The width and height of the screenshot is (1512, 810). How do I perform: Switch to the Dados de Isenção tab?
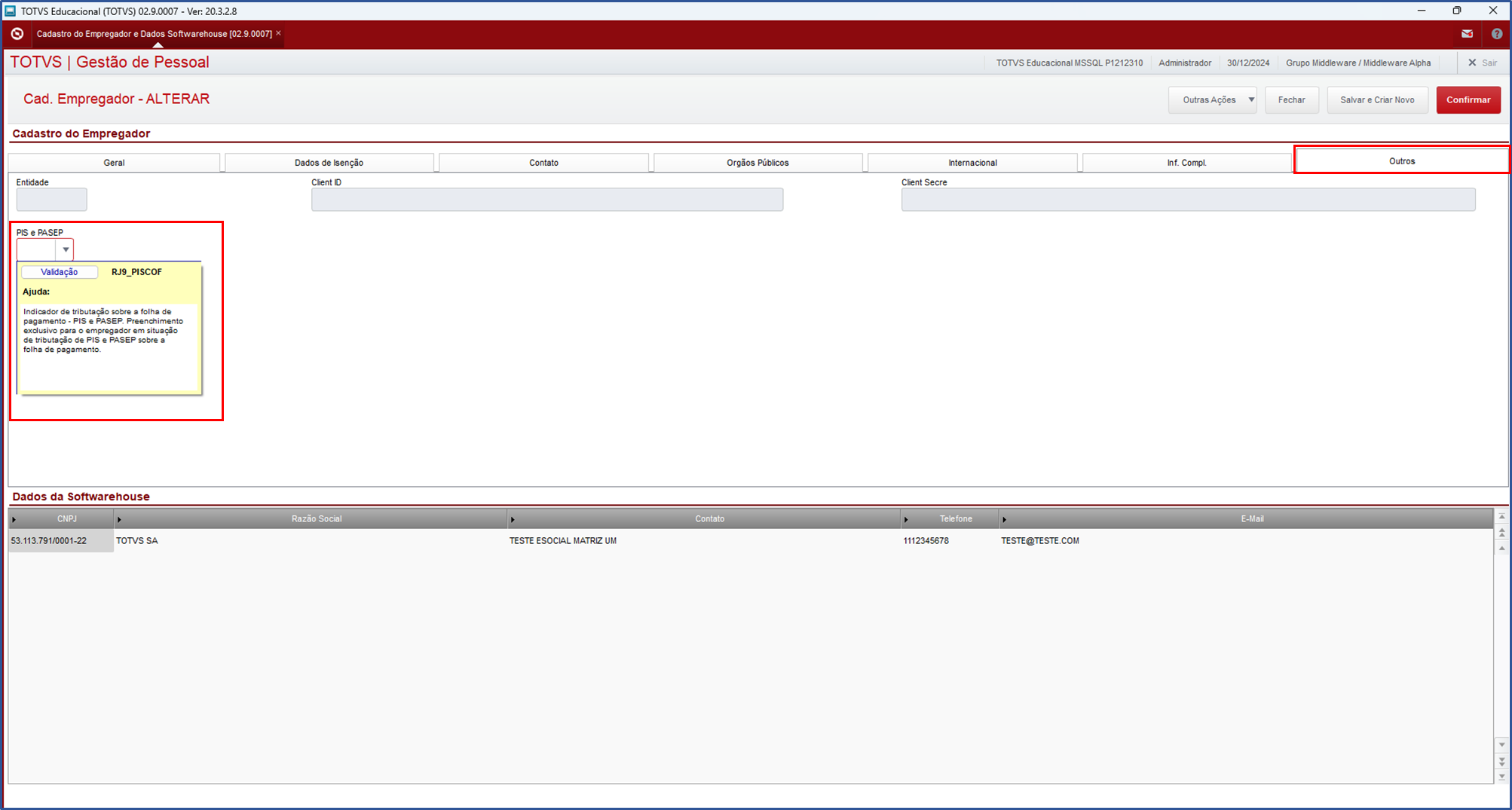tap(329, 163)
